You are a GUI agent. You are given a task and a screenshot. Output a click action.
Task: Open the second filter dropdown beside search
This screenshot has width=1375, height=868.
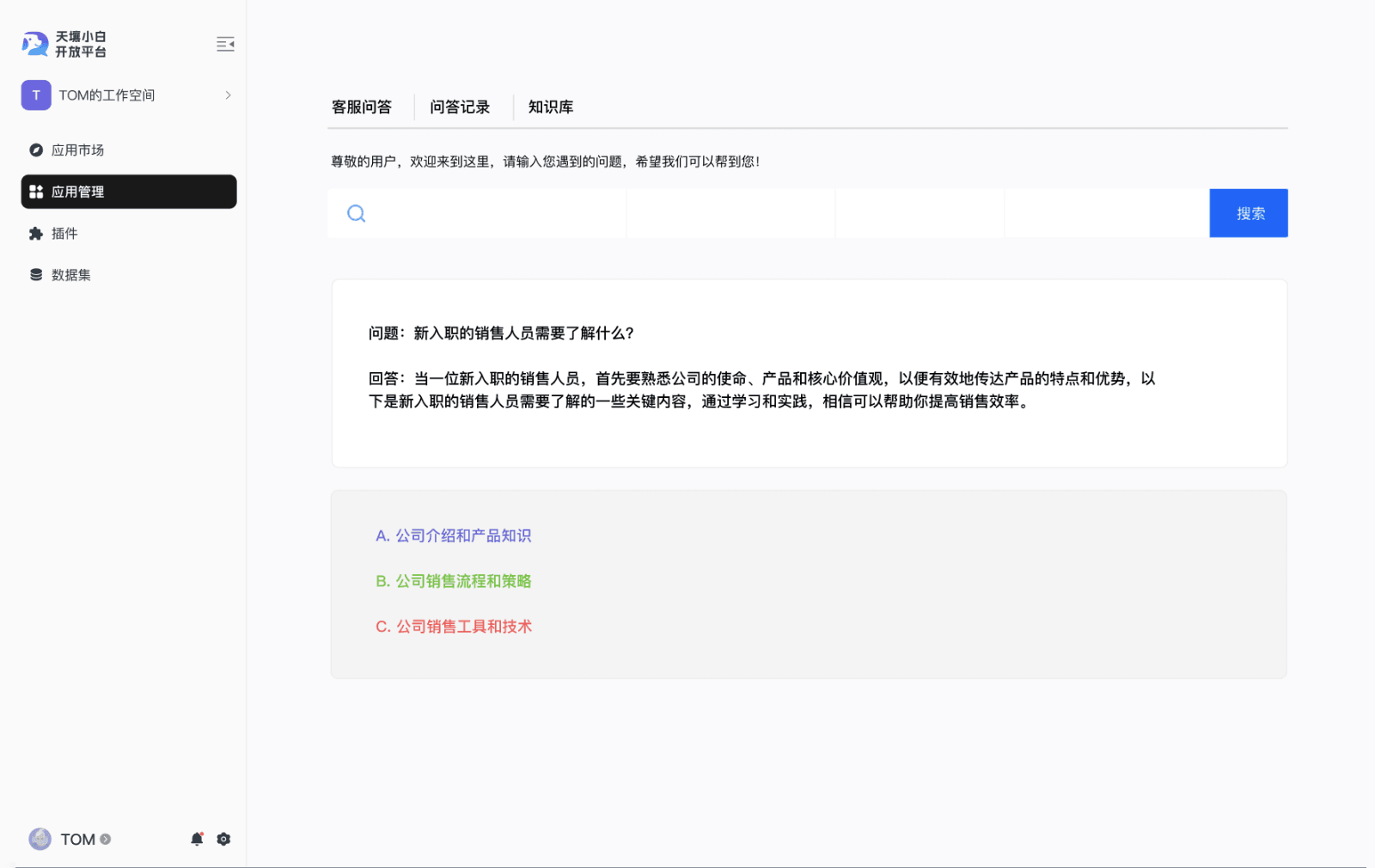point(920,213)
